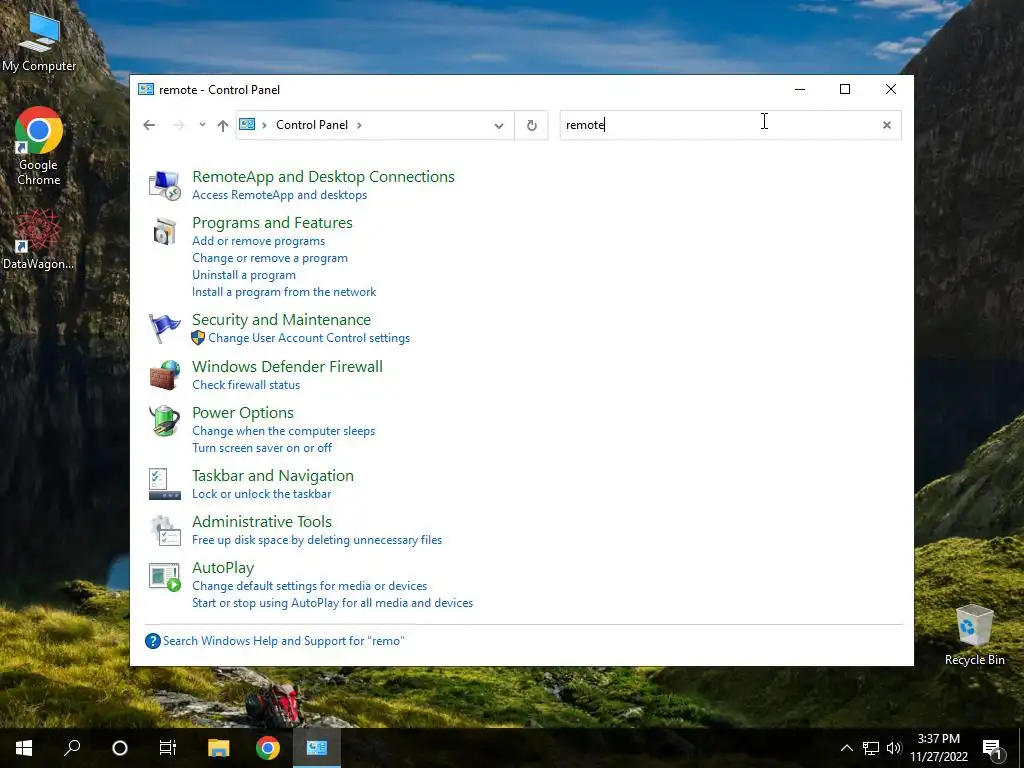1024x768 pixels.
Task: Open Security and Maintenance heading
Action: 281,320
